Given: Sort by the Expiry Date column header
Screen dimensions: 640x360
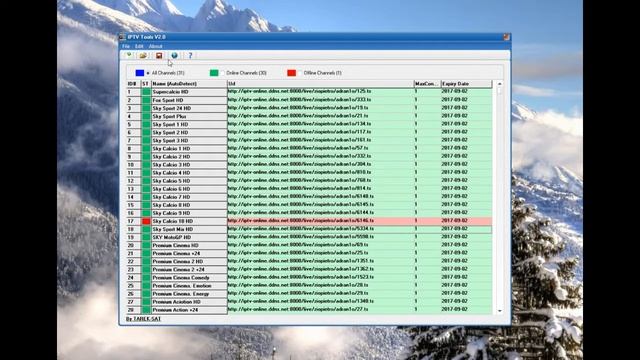Looking at the screenshot, I should pyautogui.click(x=467, y=84).
